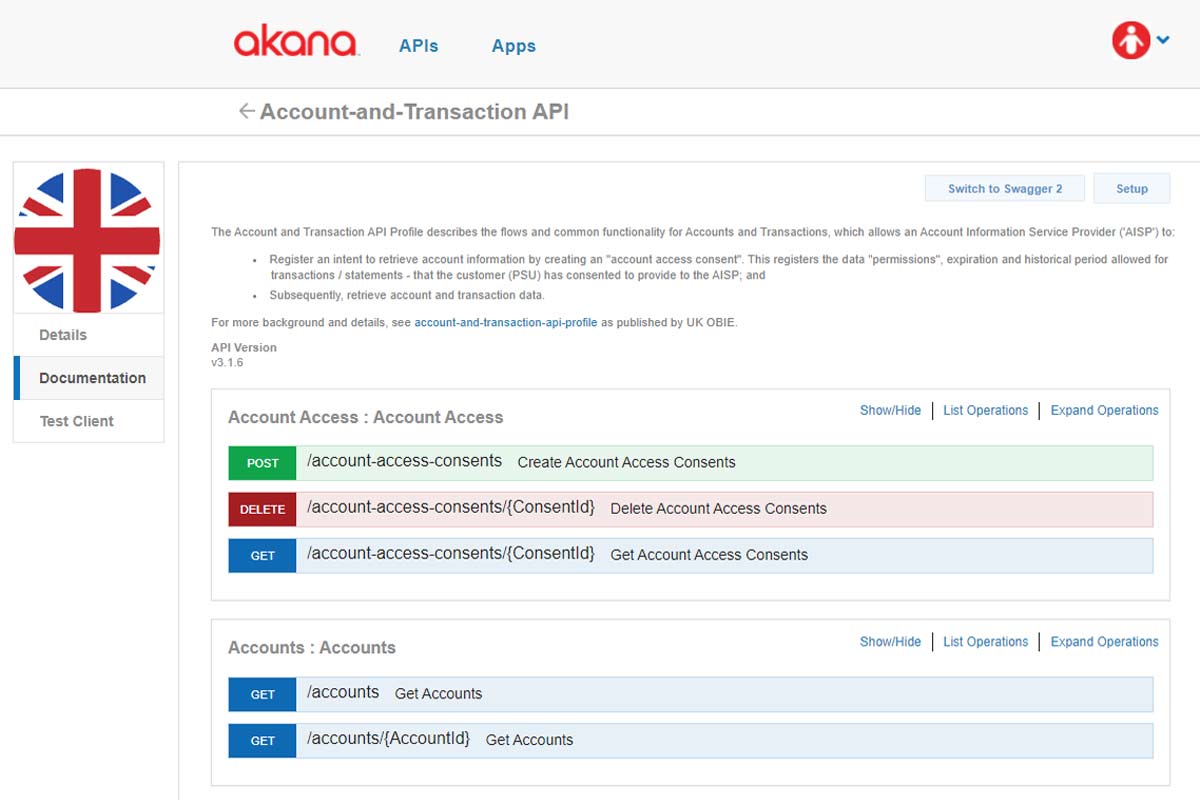This screenshot has width=1200, height=800.
Task: Click the Get Account Access Consents description
Action: tap(709, 554)
